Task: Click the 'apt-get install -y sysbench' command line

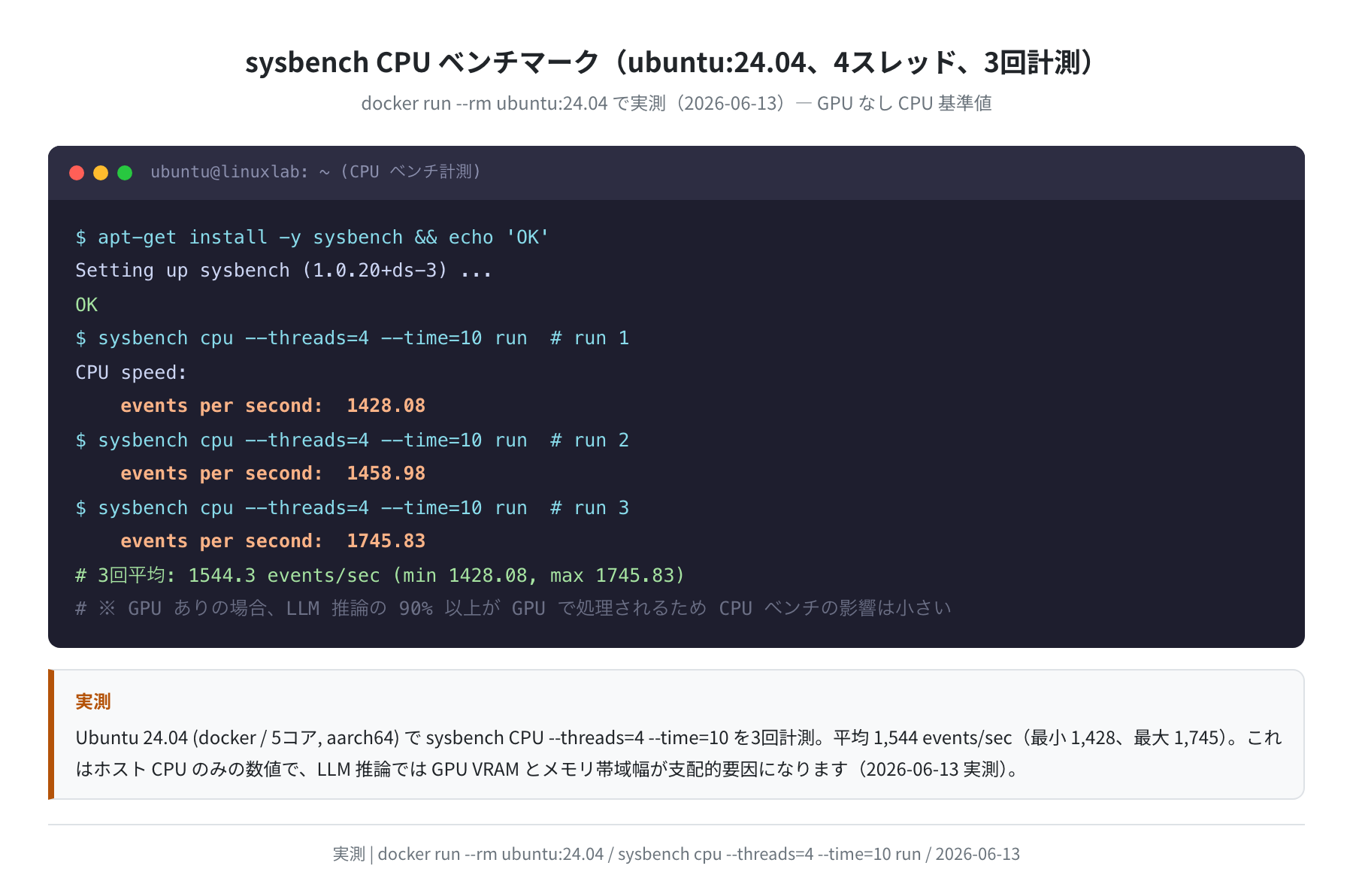Action: [313, 238]
